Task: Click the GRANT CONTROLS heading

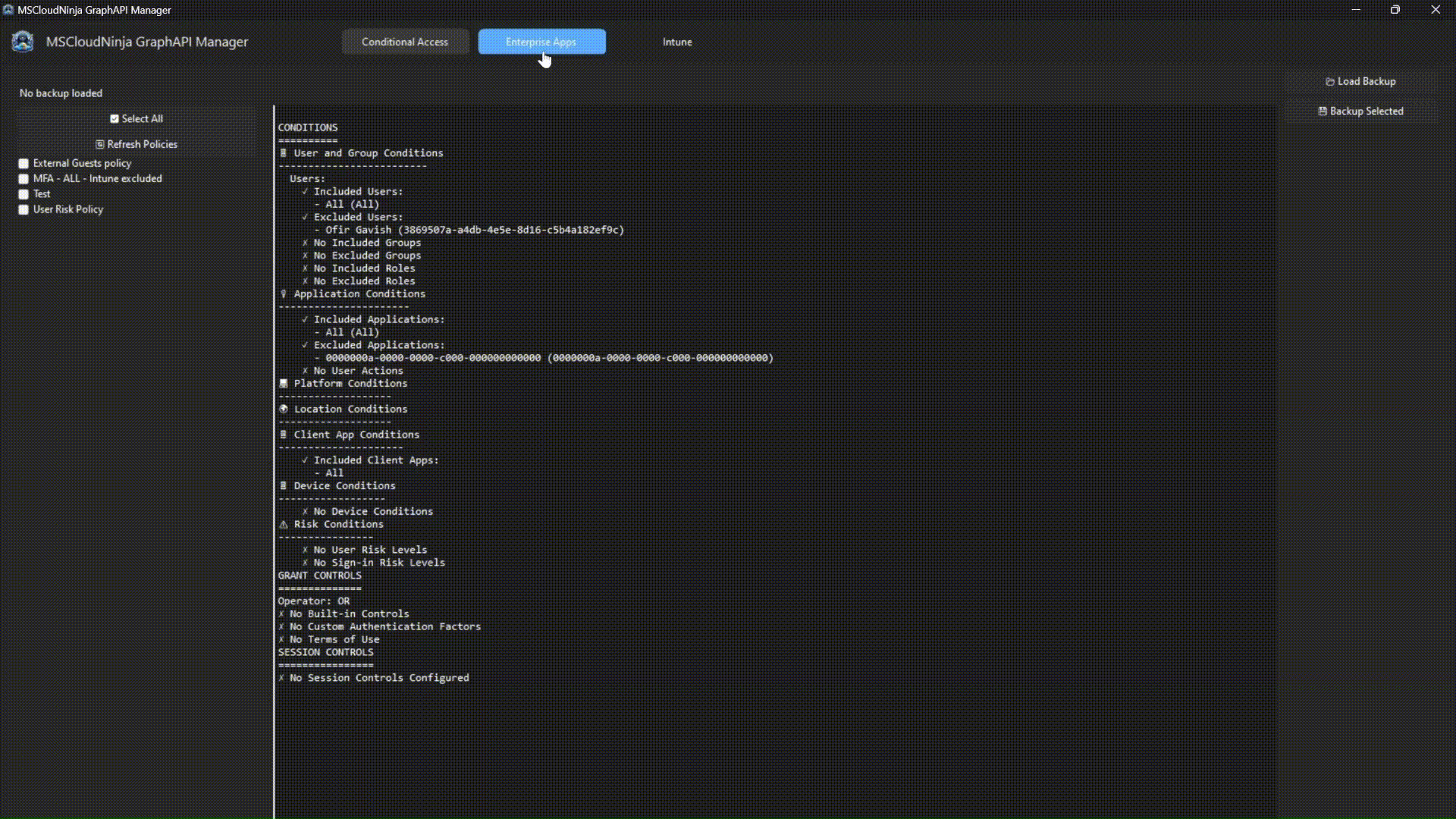Action: [x=320, y=576]
